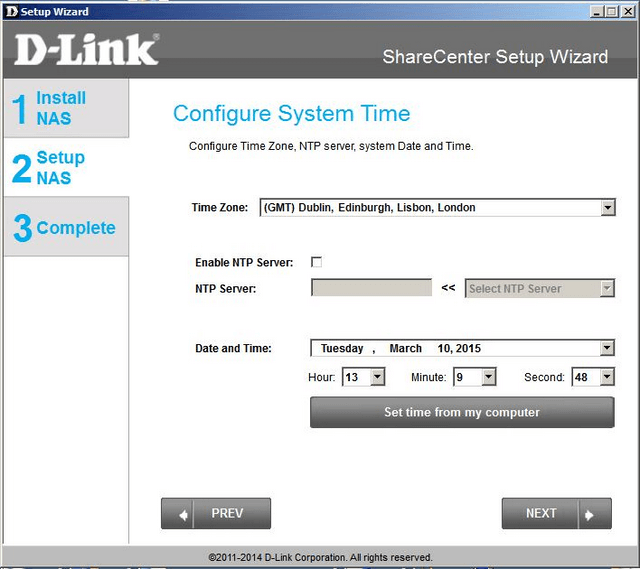This screenshot has height=569, width=640.
Task: Open the Time Zone dropdown
Action: [x=608, y=207]
